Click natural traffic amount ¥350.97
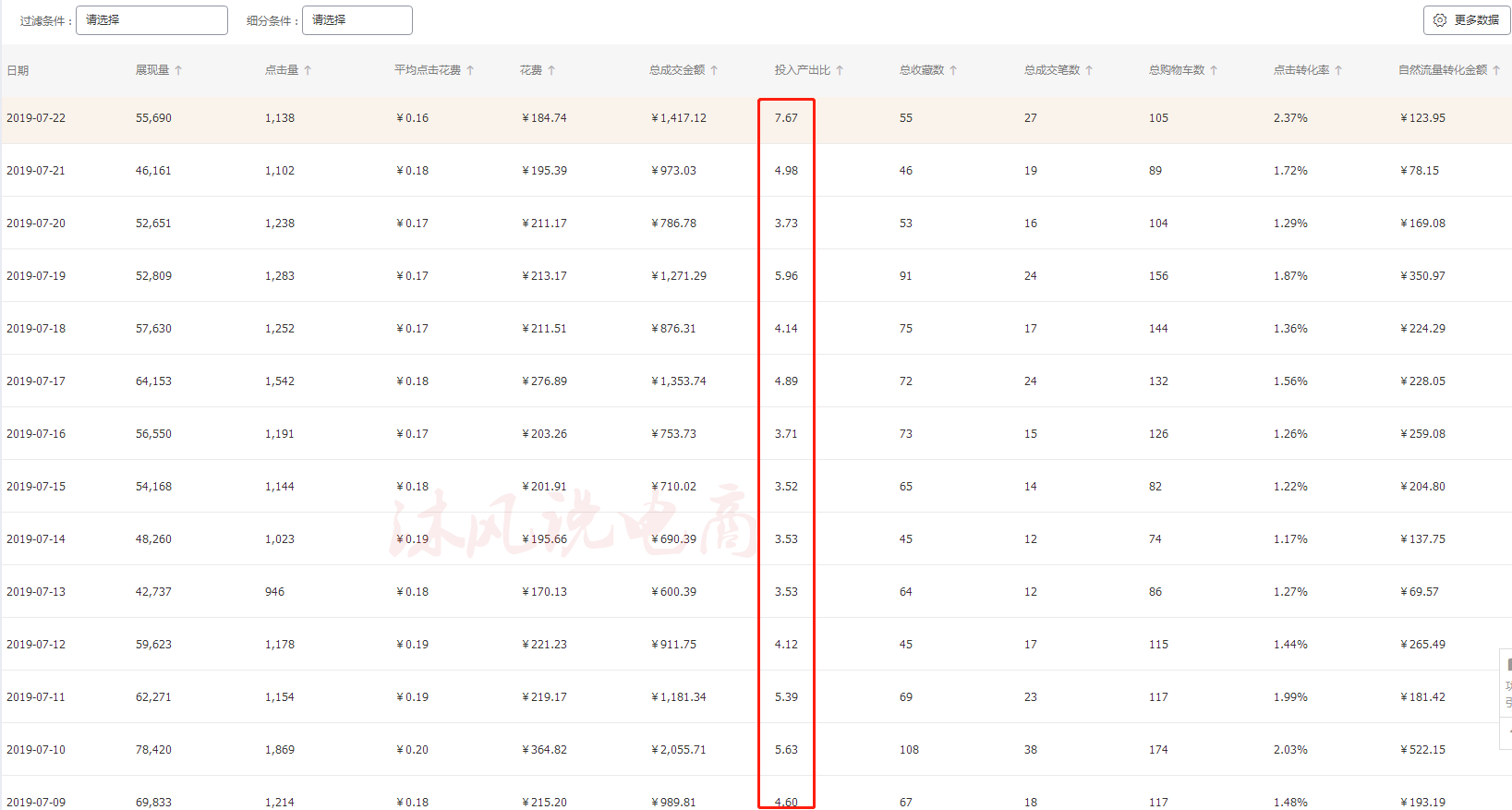The height and width of the screenshot is (810, 1512). point(1423,276)
